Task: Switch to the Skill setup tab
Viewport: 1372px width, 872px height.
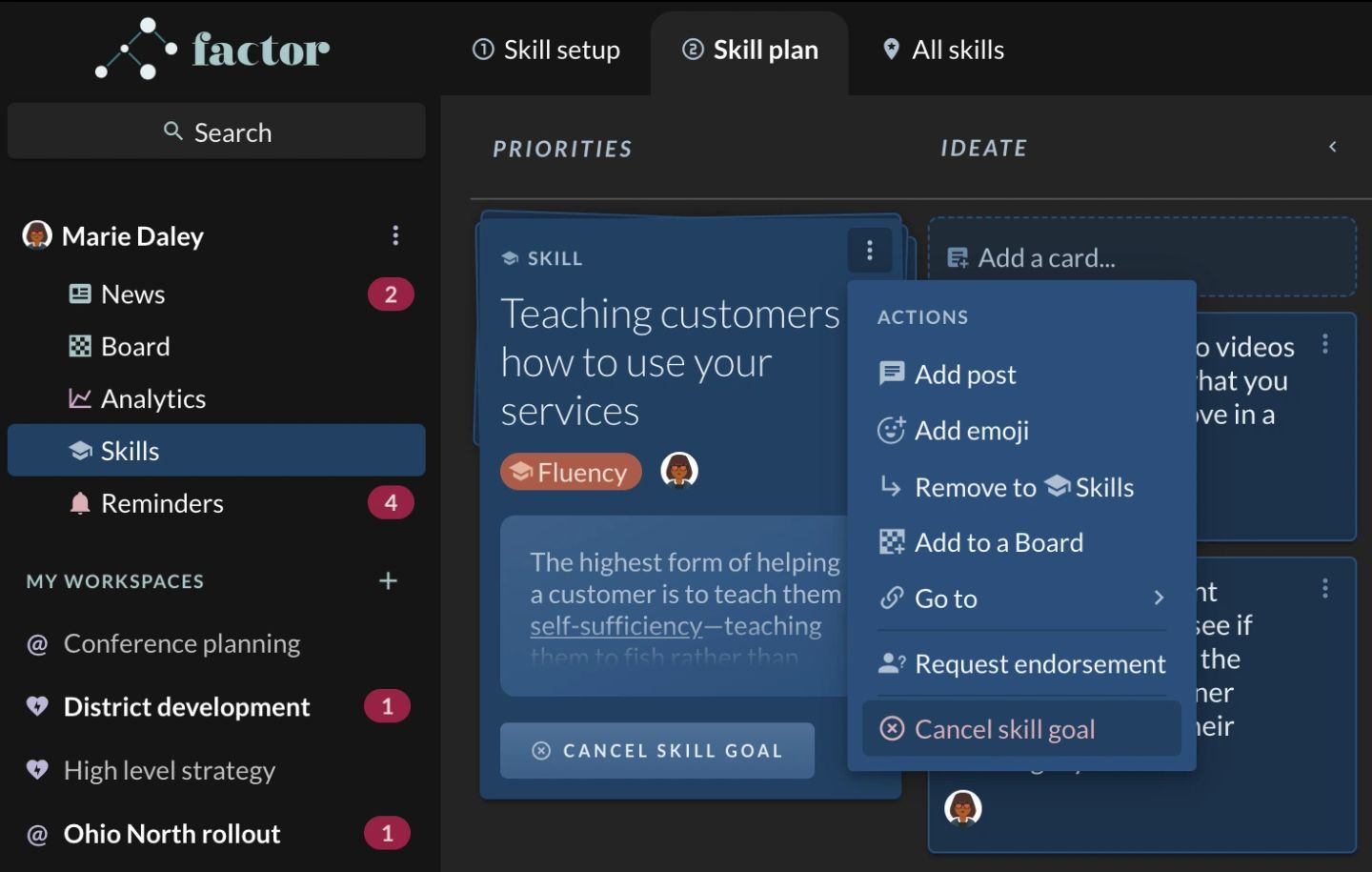Action: (547, 50)
